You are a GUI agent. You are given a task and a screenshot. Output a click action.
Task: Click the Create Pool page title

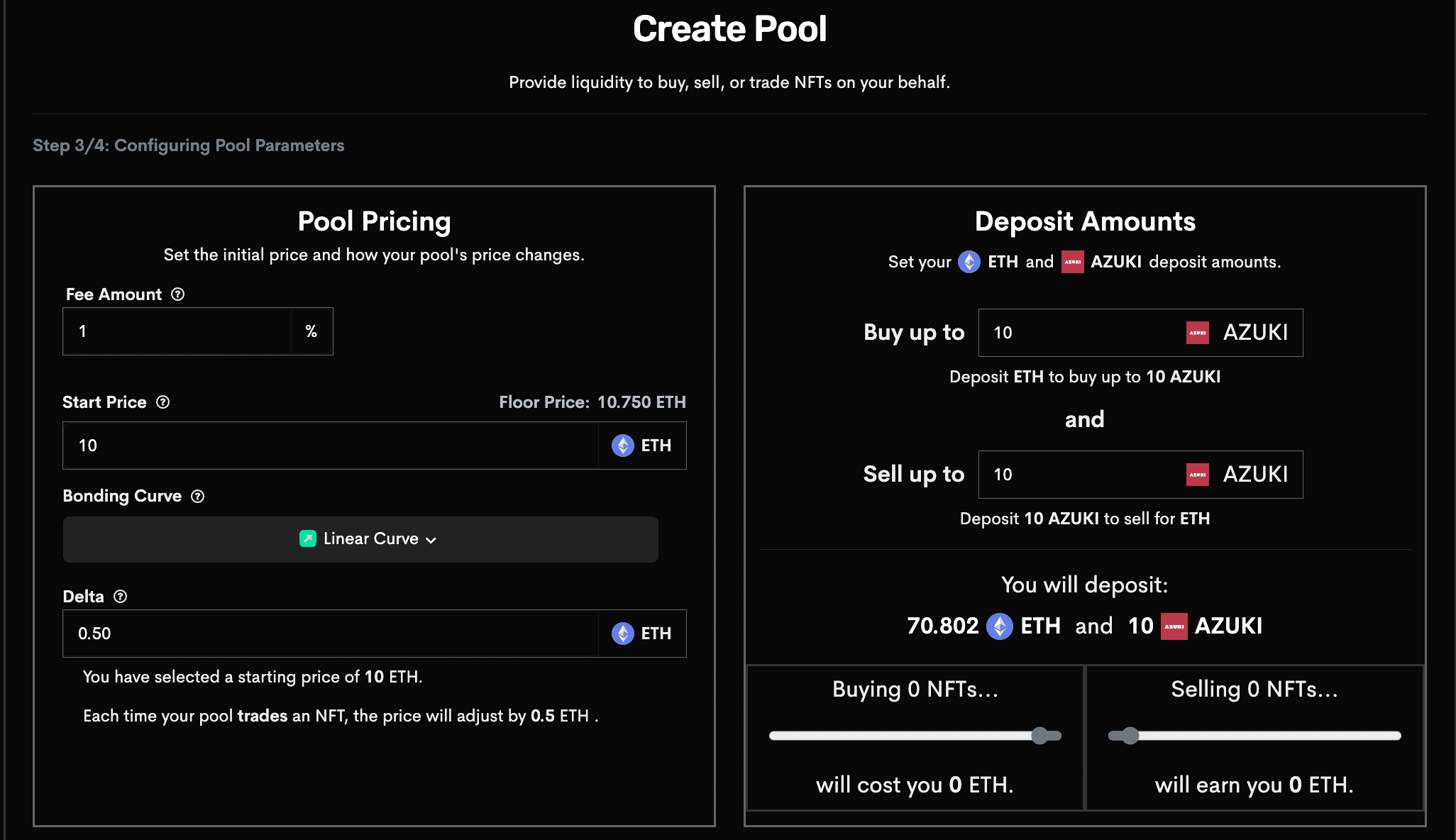click(x=729, y=29)
